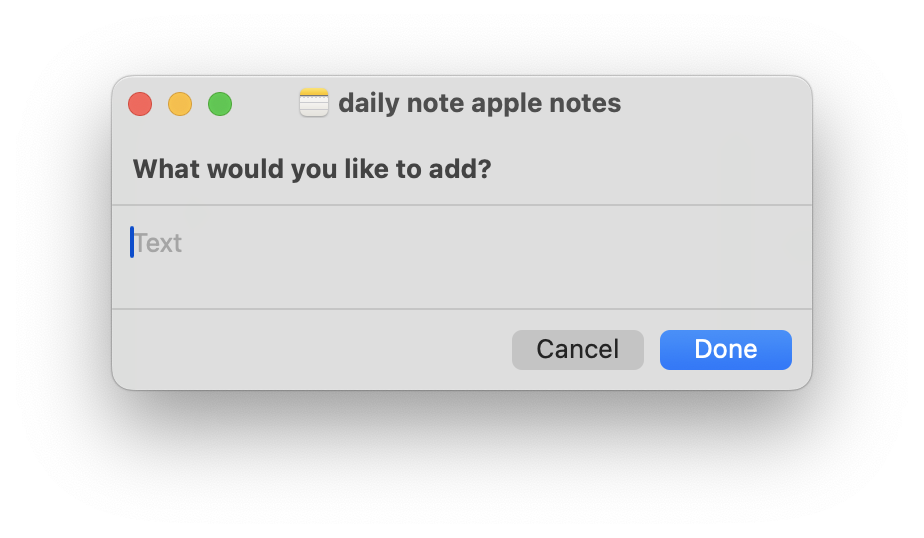Confirm the entry by clicking Done
Viewport: 924px width, 538px height.
tap(725, 350)
